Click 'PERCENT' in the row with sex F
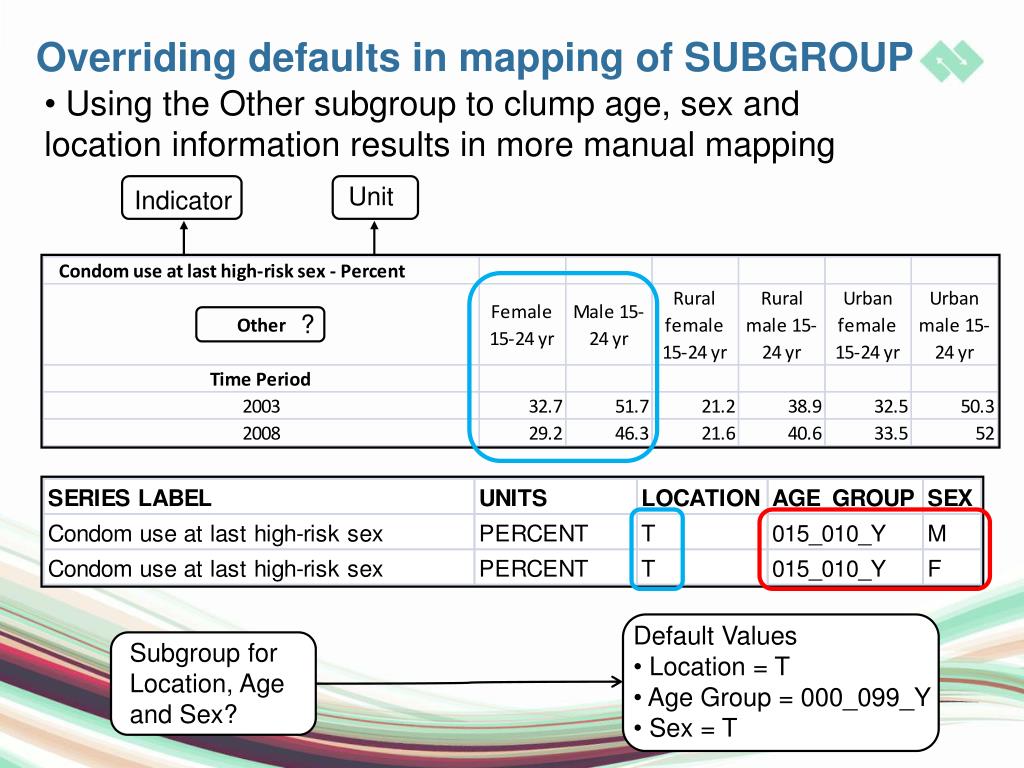Image resolution: width=1024 pixels, height=768 pixels. tap(534, 569)
